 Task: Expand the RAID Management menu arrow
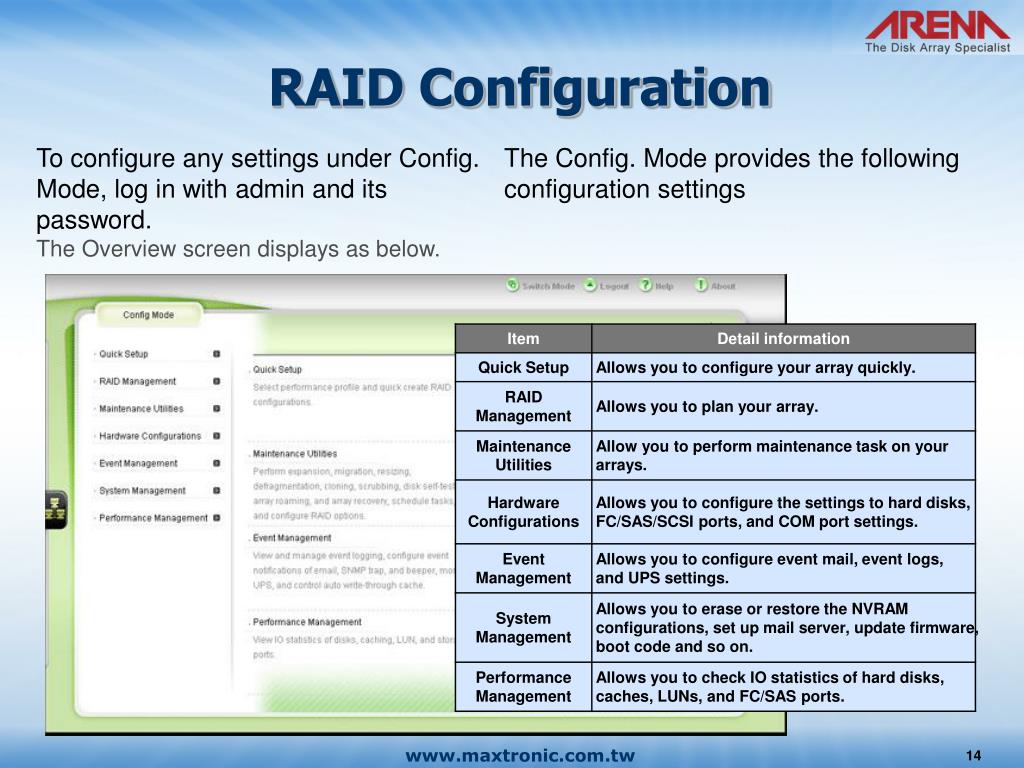pos(217,381)
